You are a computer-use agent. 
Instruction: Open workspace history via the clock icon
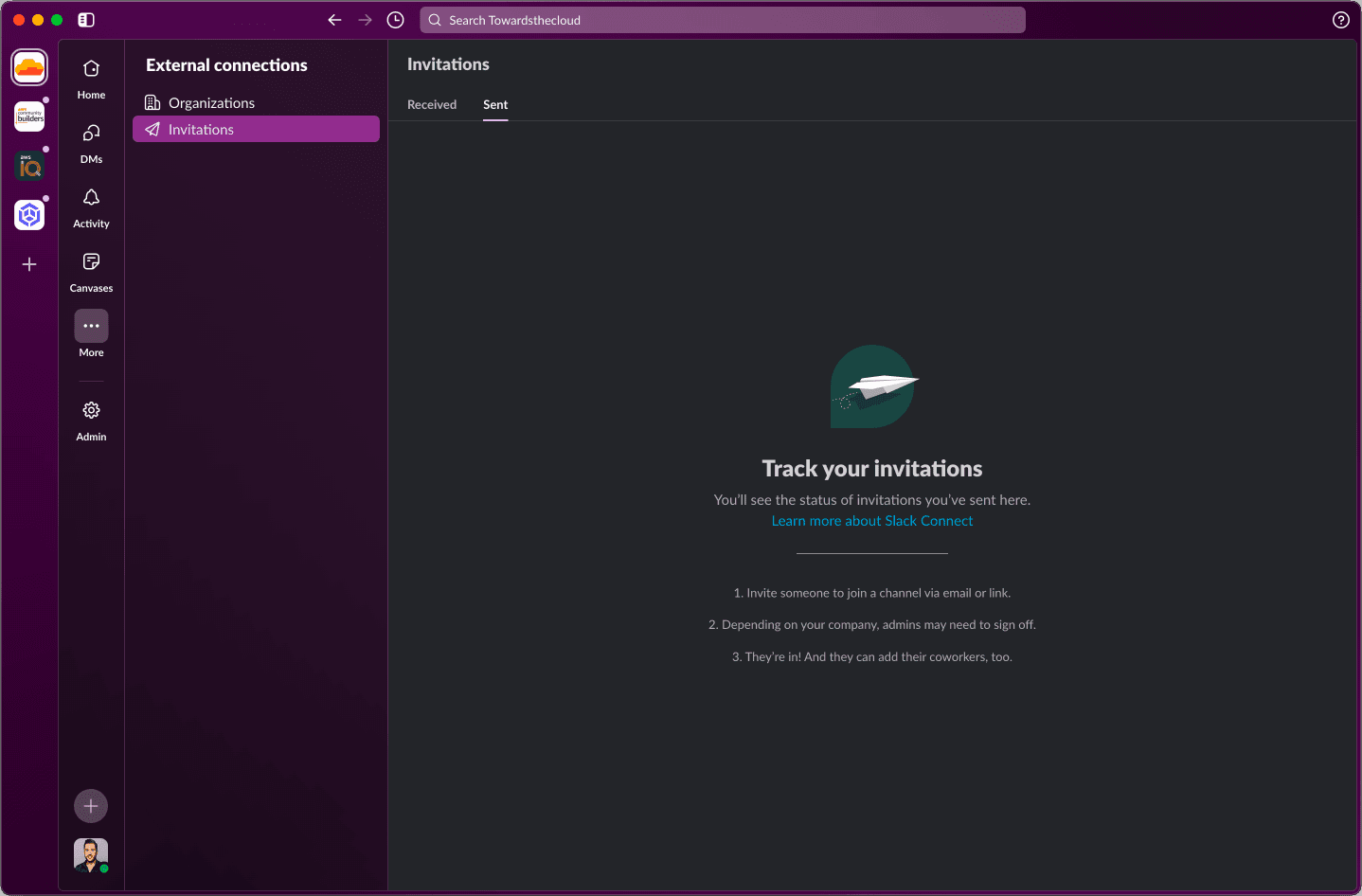point(395,19)
